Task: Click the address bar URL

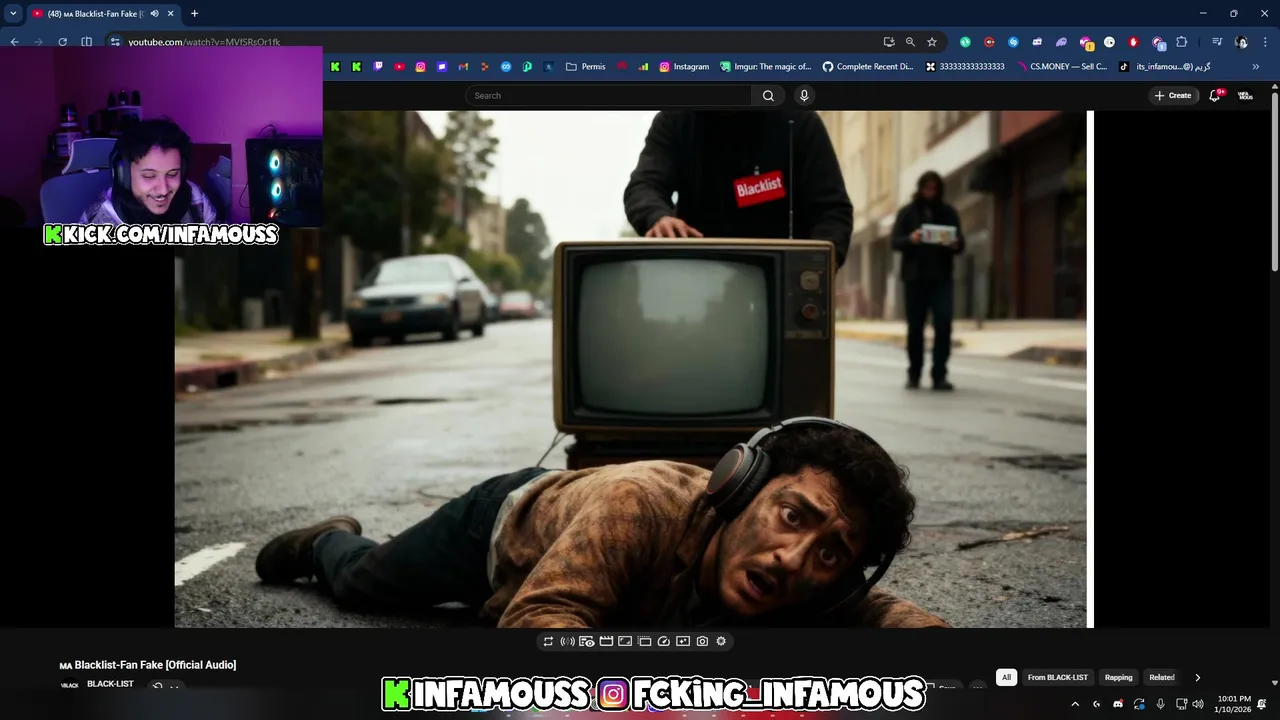Action: [204, 42]
